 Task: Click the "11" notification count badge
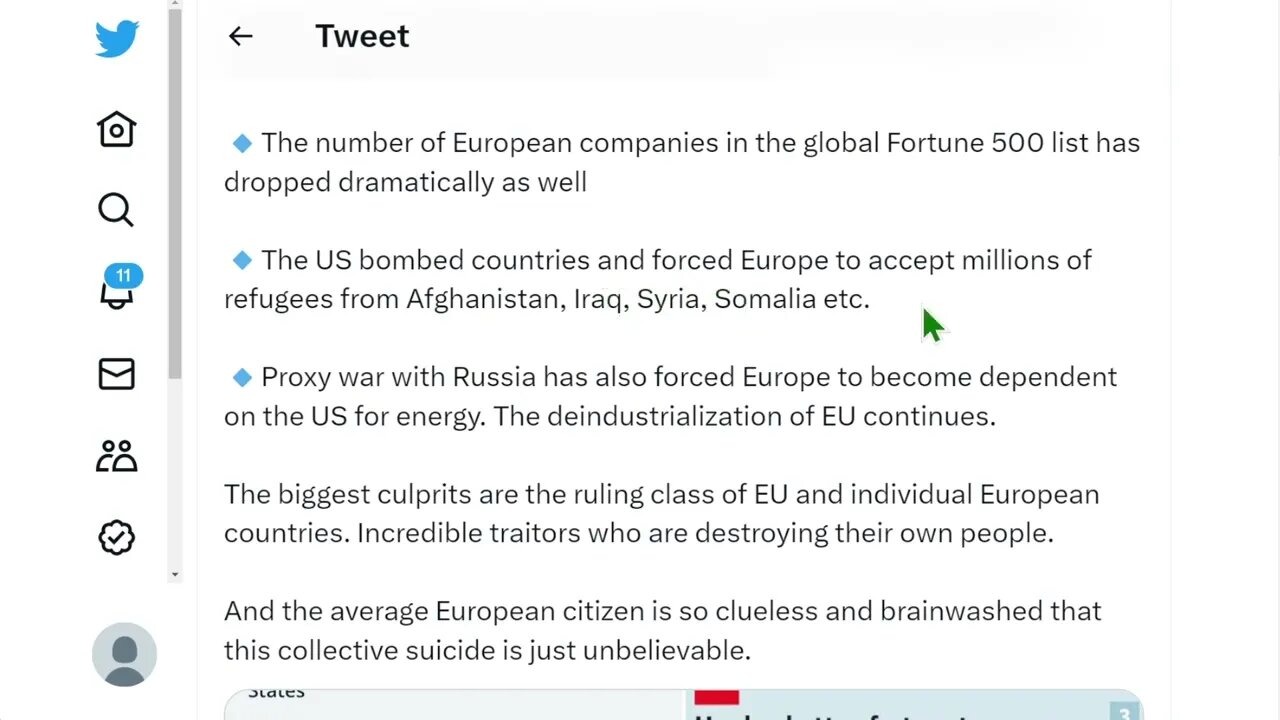(123, 276)
